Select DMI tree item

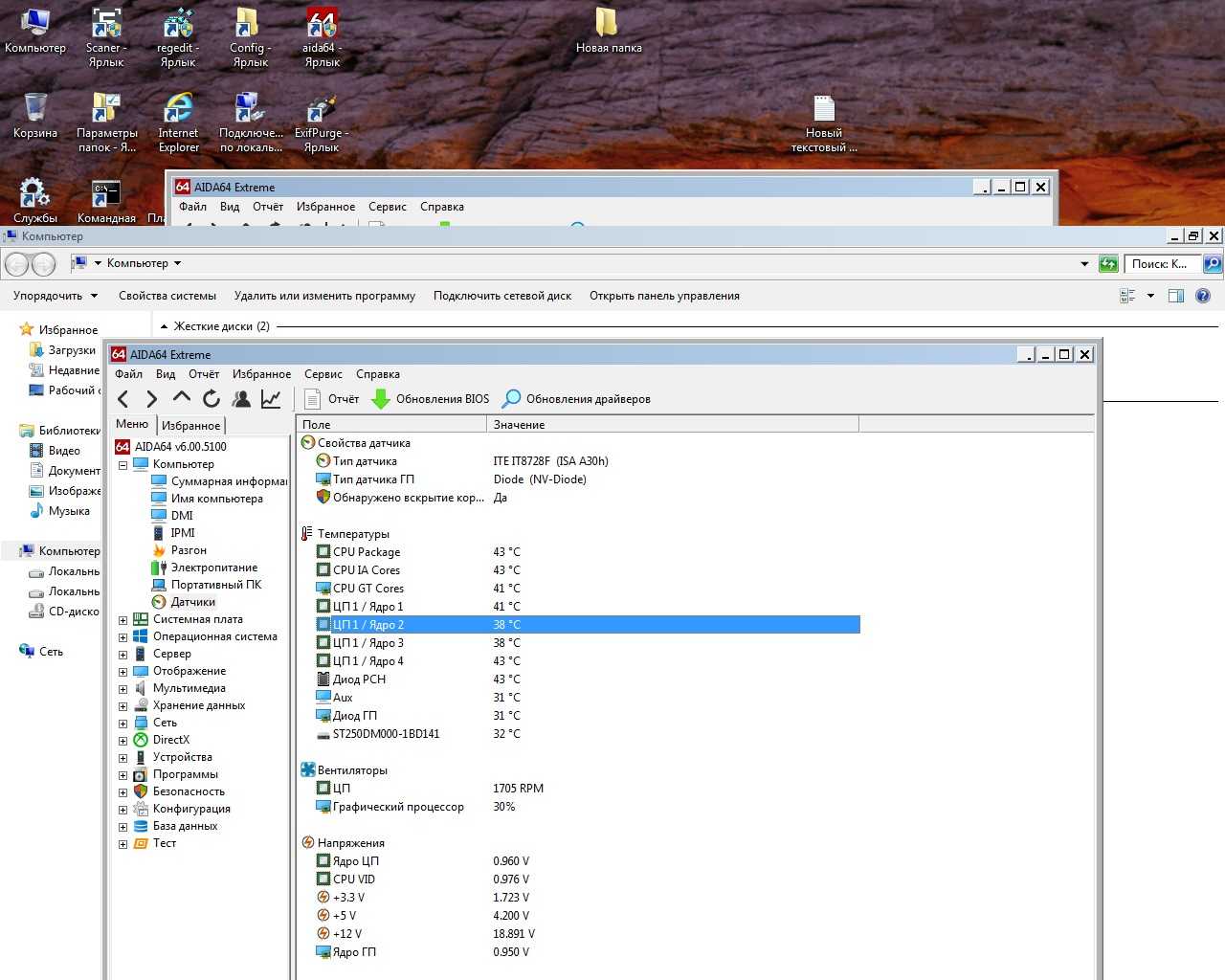(173, 516)
